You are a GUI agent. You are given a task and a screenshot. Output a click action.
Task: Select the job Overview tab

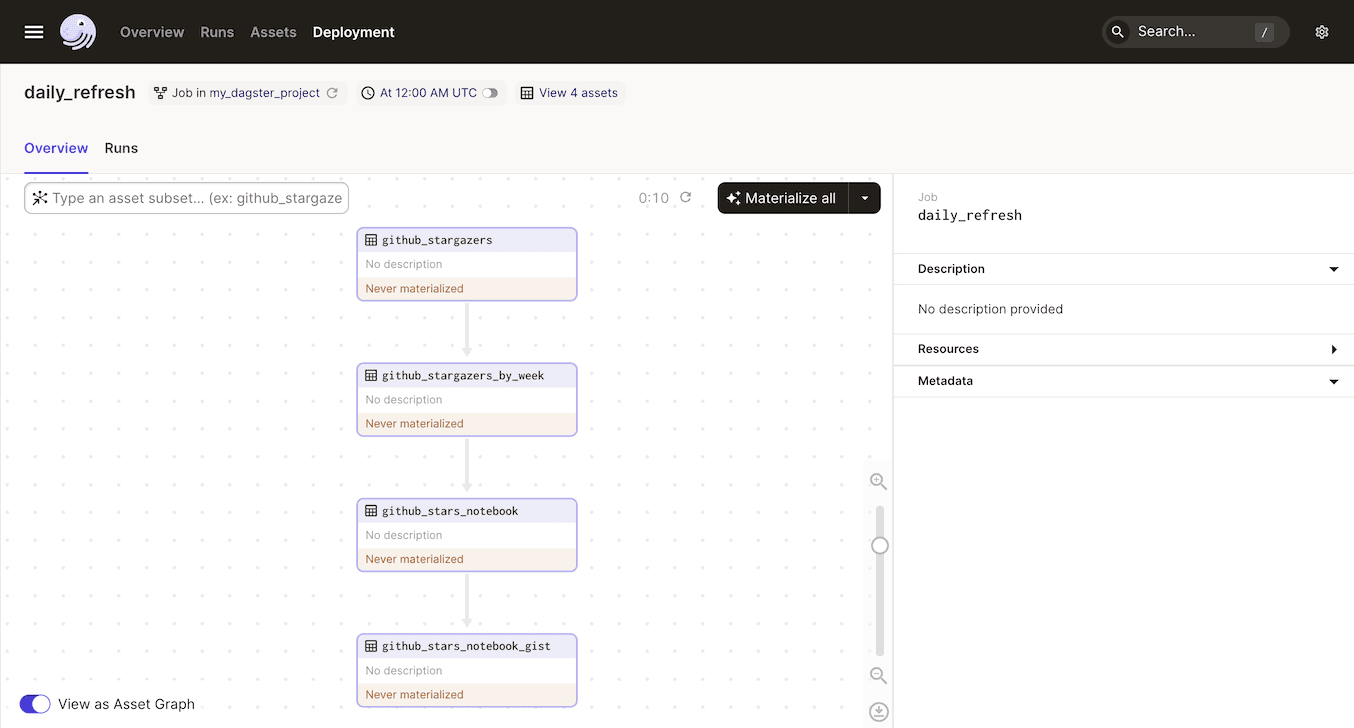tap(56, 148)
